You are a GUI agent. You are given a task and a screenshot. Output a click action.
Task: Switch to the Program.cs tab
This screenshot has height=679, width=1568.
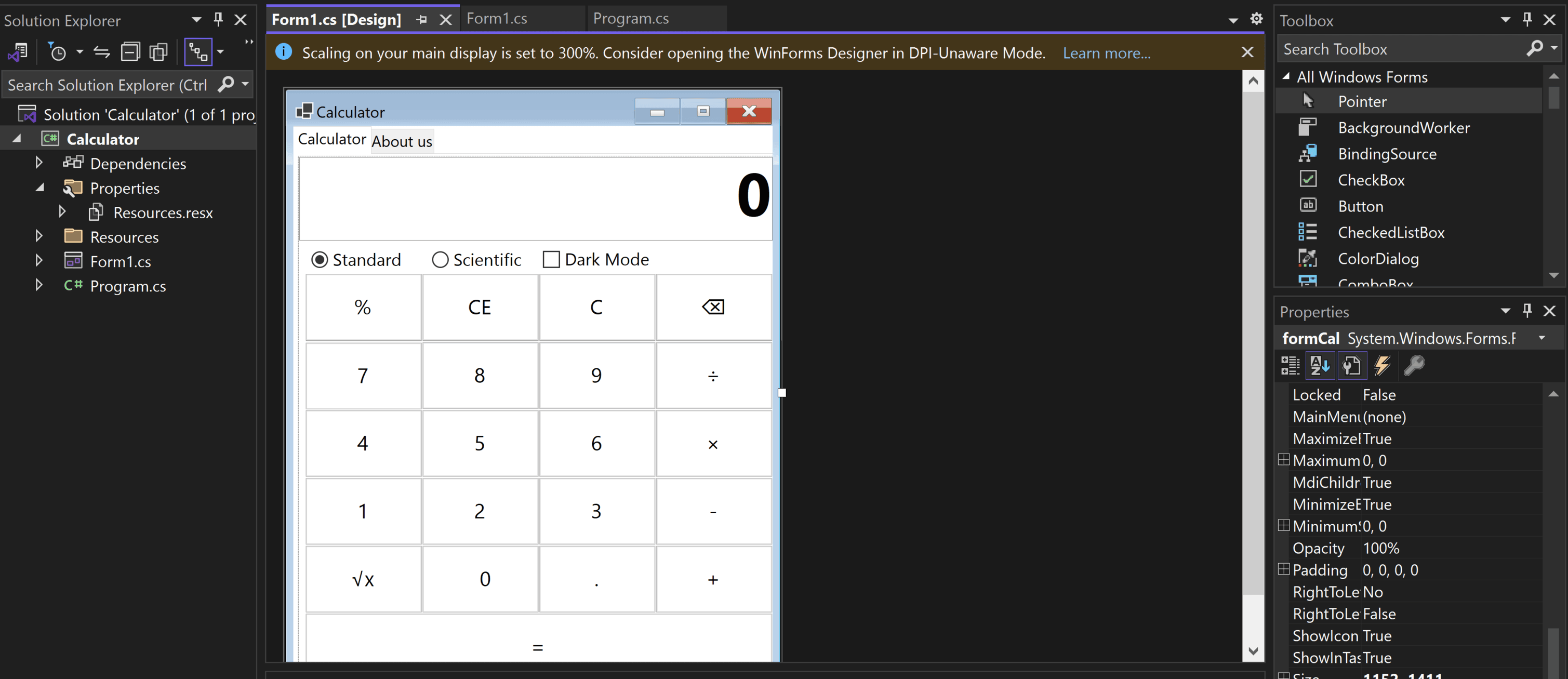(631, 19)
